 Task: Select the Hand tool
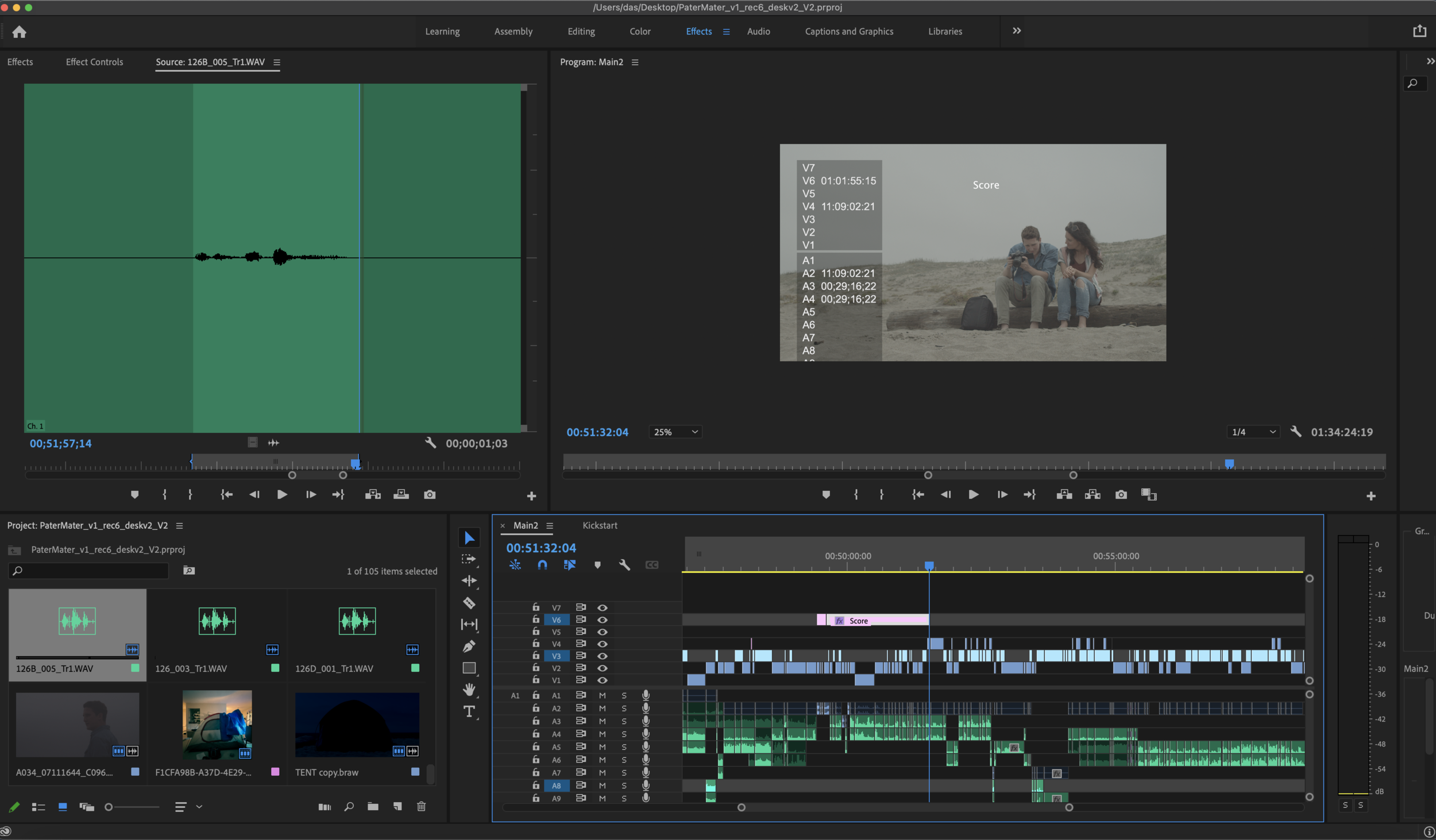click(x=469, y=690)
